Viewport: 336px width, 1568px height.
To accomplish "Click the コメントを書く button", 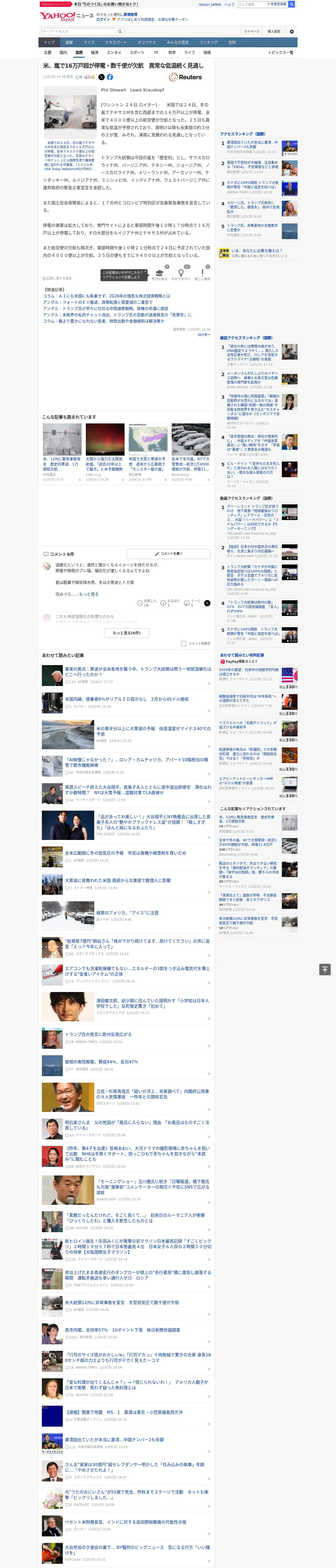I will 168,554.
